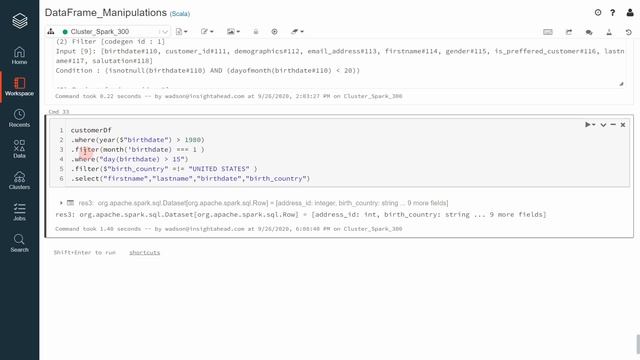Image resolution: width=640 pixels, height=360 pixels.
Task: Click the DataFrame_Manipulations notebook title
Action: click(x=106, y=13)
